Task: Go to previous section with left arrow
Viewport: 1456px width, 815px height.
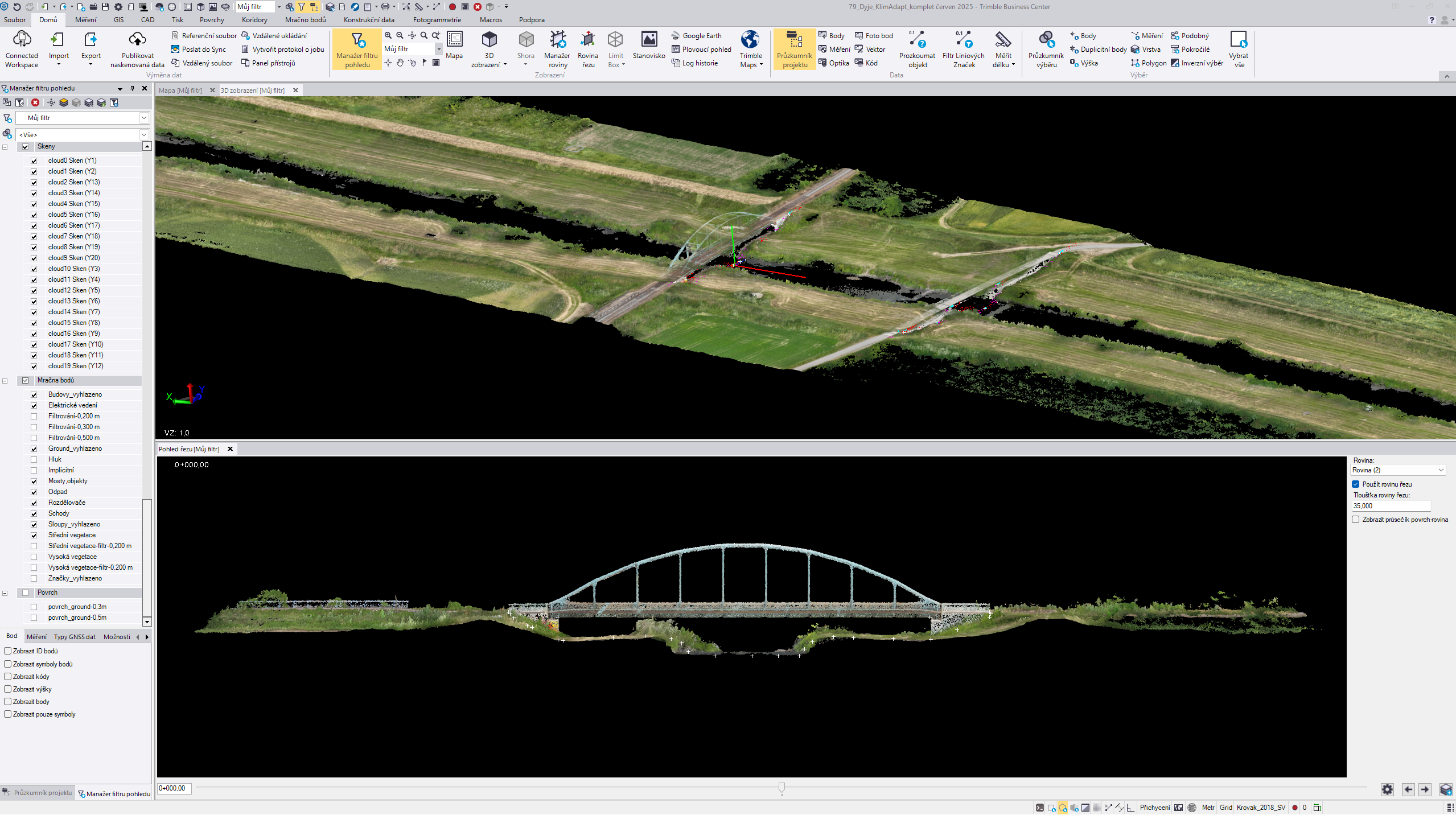Action: click(1408, 789)
